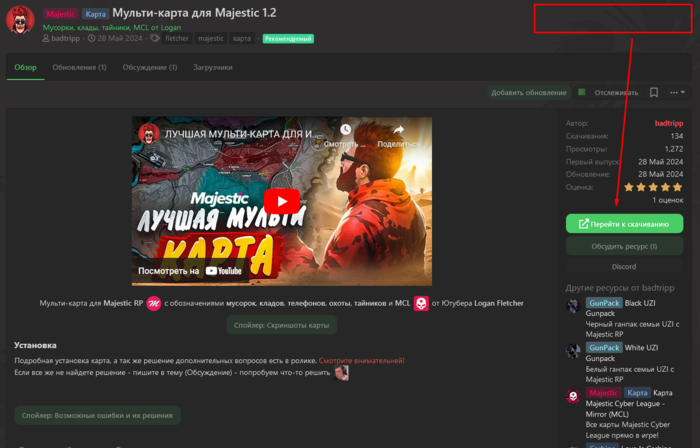This screenshot has height=448, width=700.
Task: Click avatar beside White UZI Gunpack
Action: coord(573,351)
